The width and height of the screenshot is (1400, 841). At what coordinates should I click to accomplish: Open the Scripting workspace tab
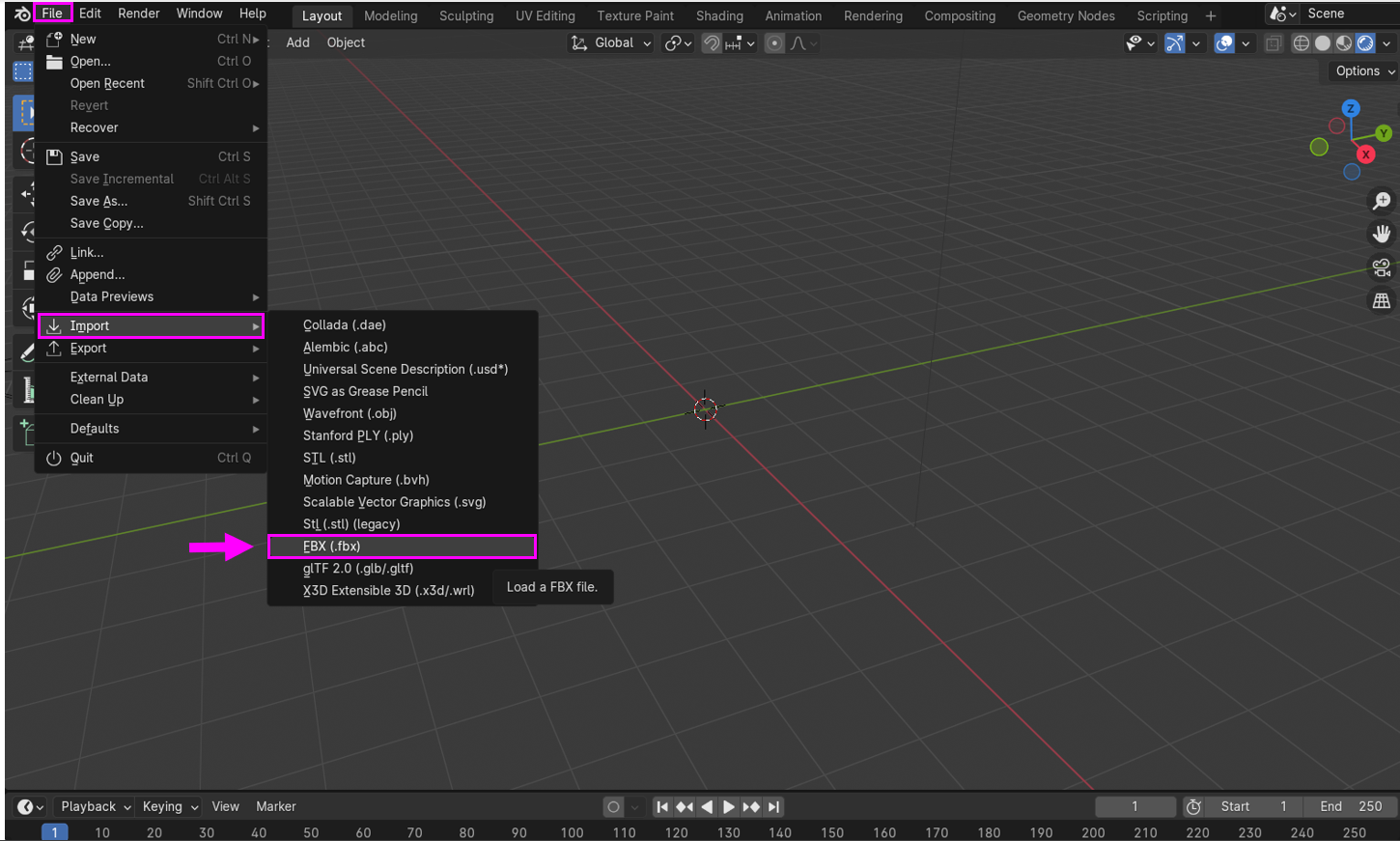[1162, 16]
